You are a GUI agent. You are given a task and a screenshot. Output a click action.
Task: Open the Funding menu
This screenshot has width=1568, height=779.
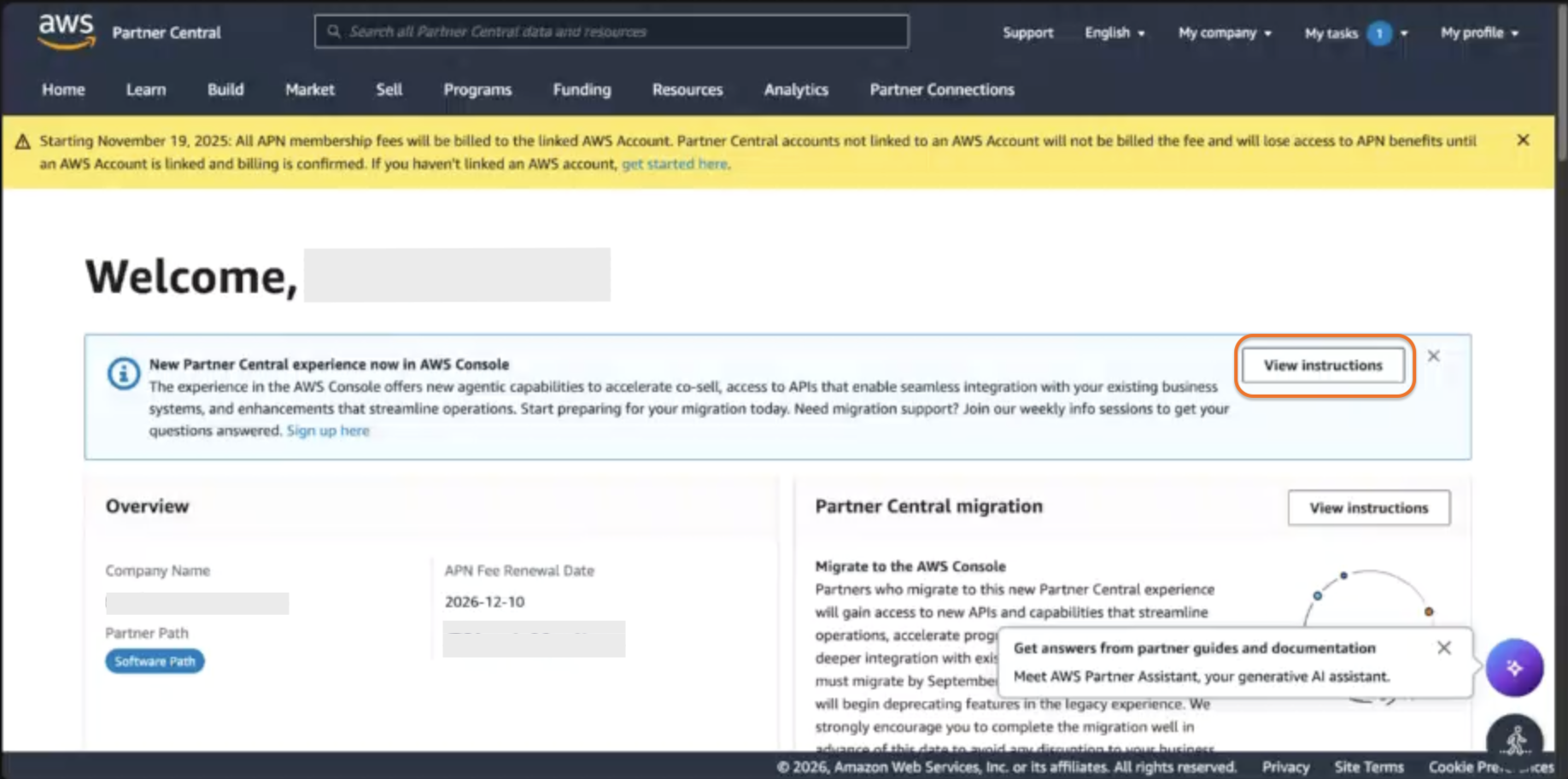(x=582, y=90)
